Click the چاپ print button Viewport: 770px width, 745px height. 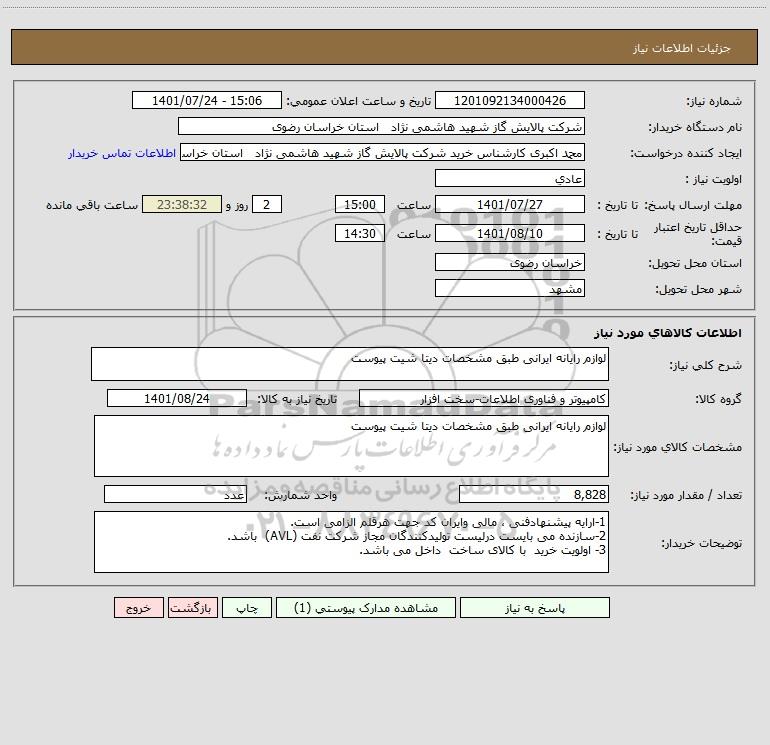[247, 607]
